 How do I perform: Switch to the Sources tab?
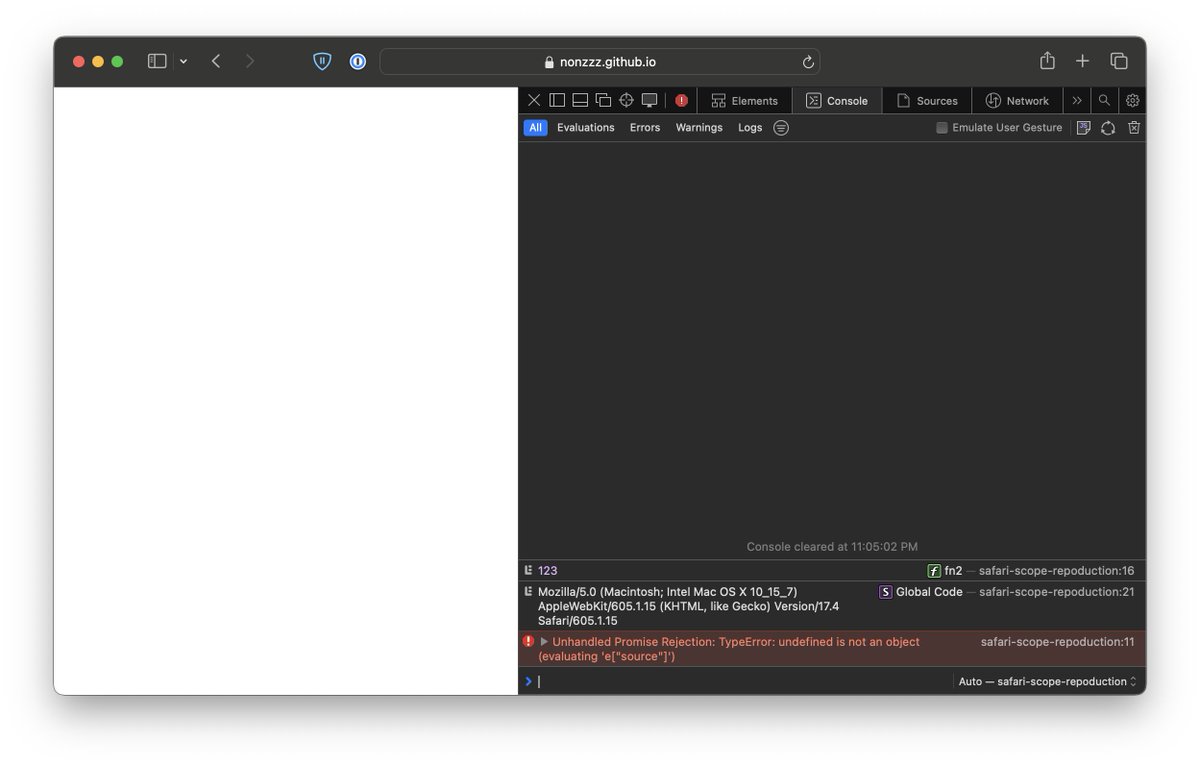tap(927, 100)
